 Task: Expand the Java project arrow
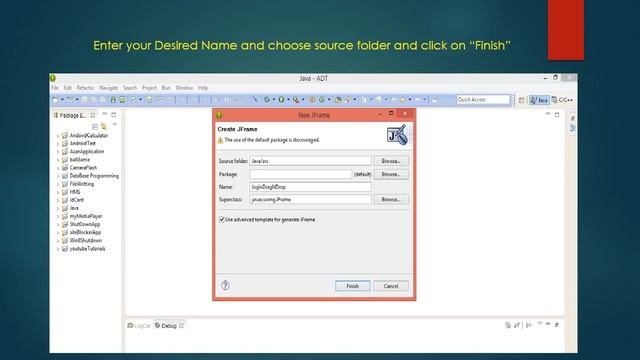58,208
